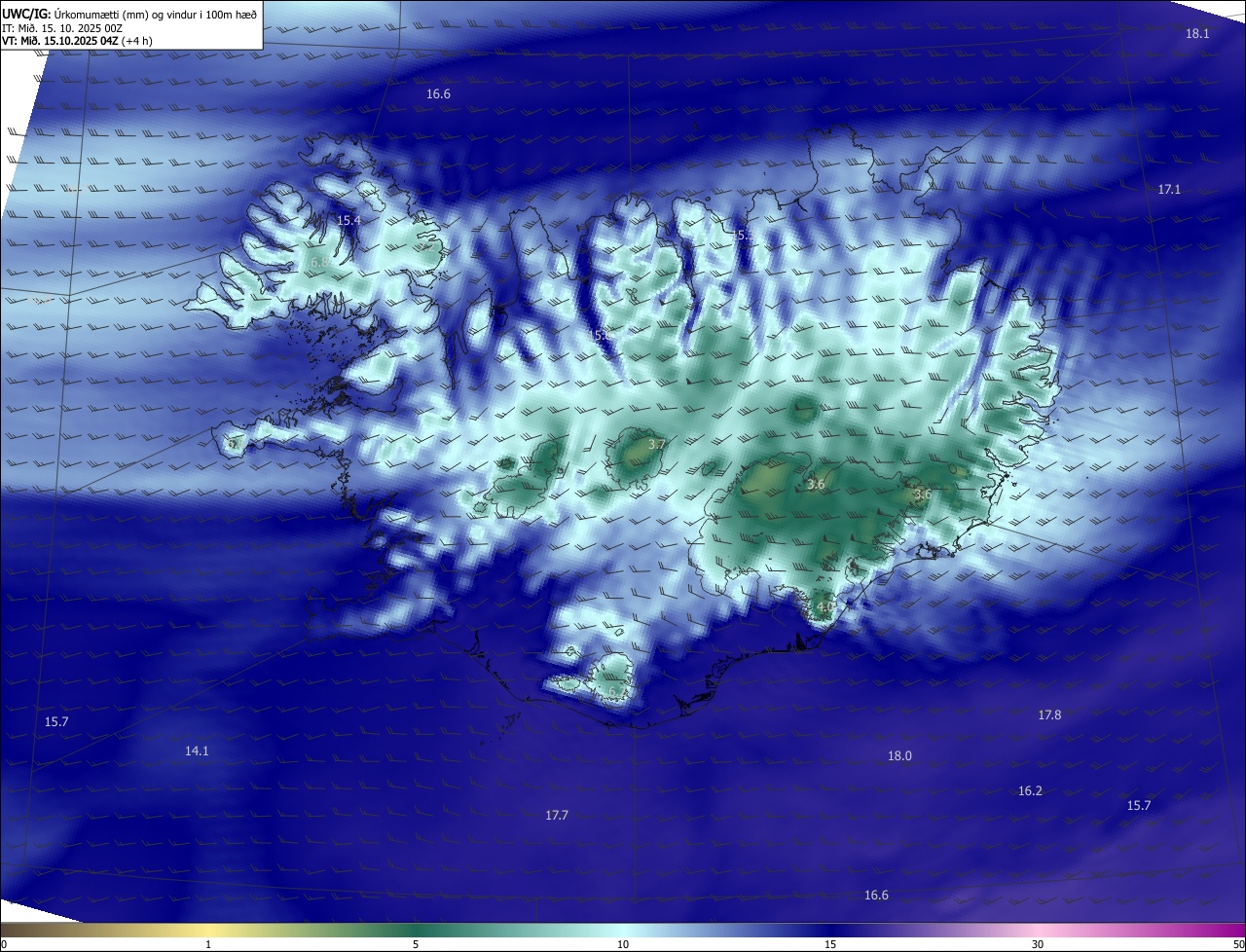Click the 16.2 value label
The width and height of the screenshot is (1246, 952).
[1030, 791]
